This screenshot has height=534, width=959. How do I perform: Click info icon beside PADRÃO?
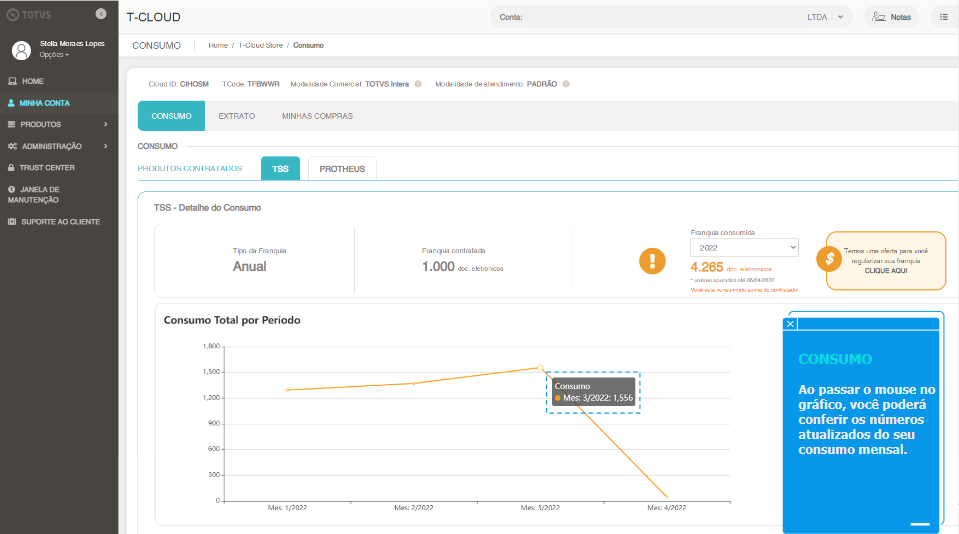click(566, 84)
